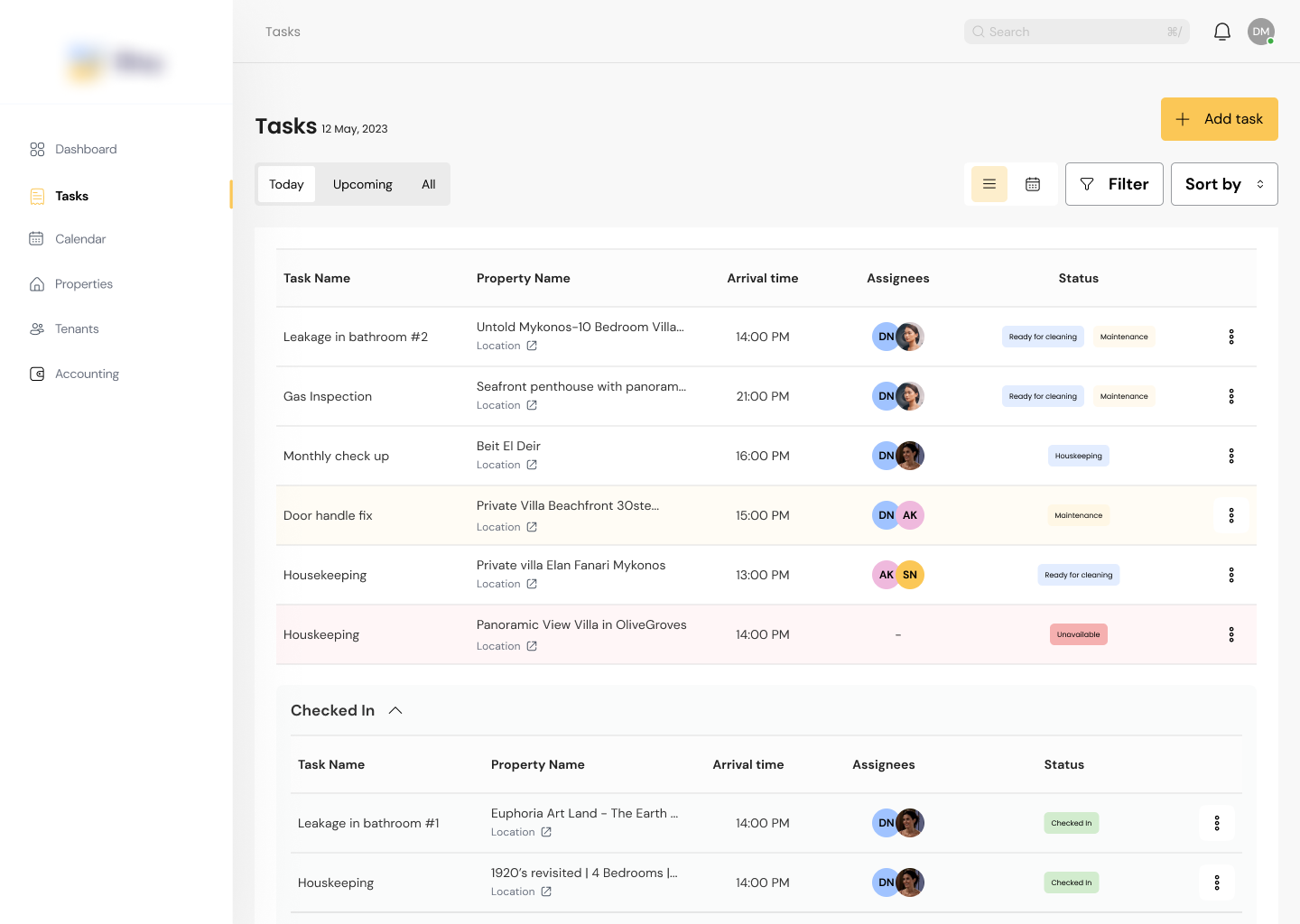Open Accounting in sidebar menu
The width and height of the screenshot is (1300, 924).
point(87,374)
